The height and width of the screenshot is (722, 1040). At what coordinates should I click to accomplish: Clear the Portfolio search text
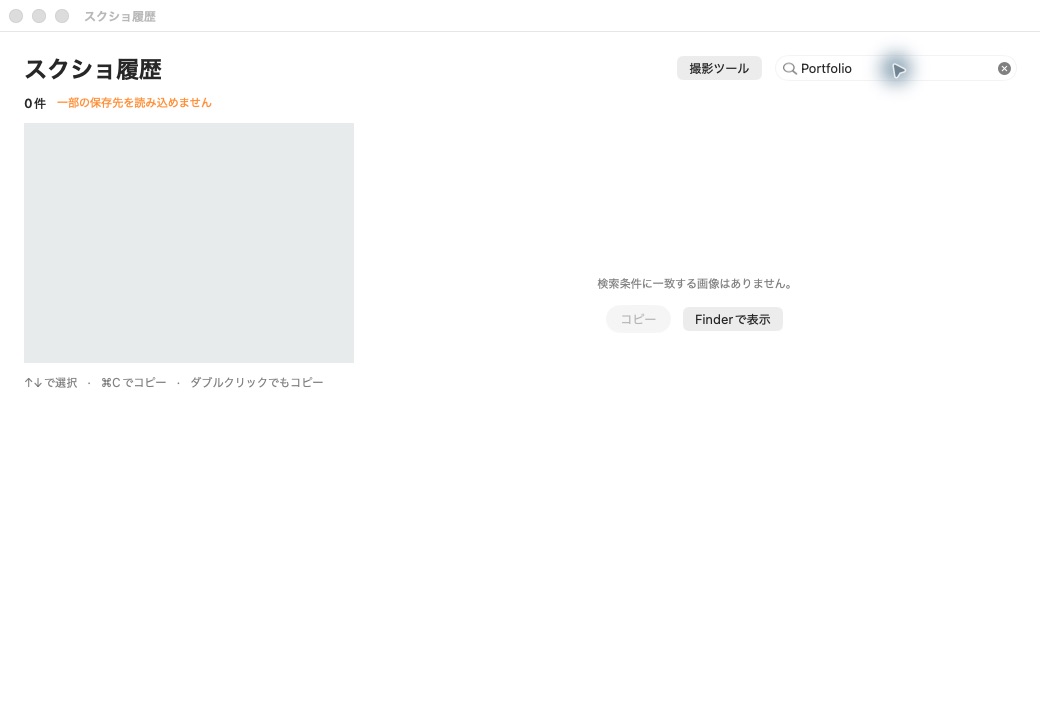[x=1004, y=68]
